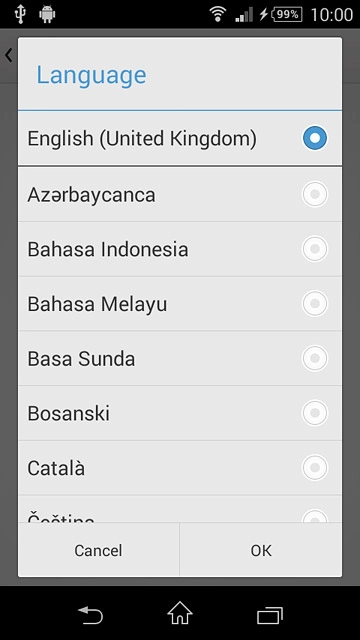The width and height of the screenshot is (360, 640).
Task: Select the Català language row
Action: [180, 468]
